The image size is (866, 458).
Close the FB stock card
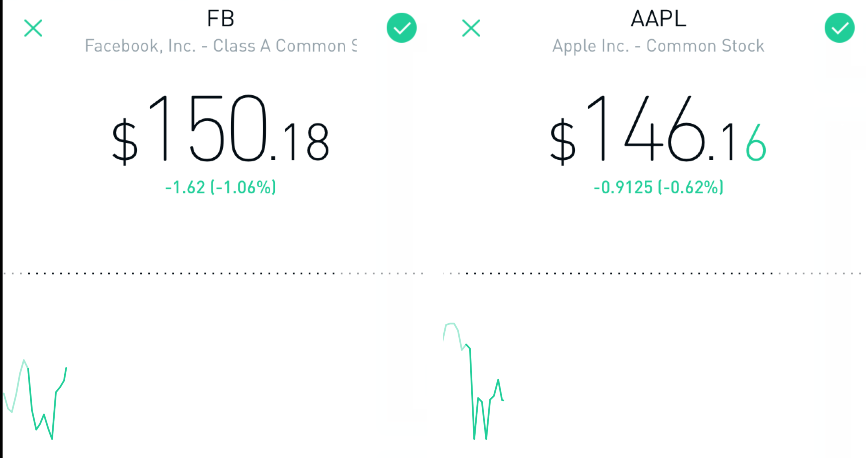[33, 28]
